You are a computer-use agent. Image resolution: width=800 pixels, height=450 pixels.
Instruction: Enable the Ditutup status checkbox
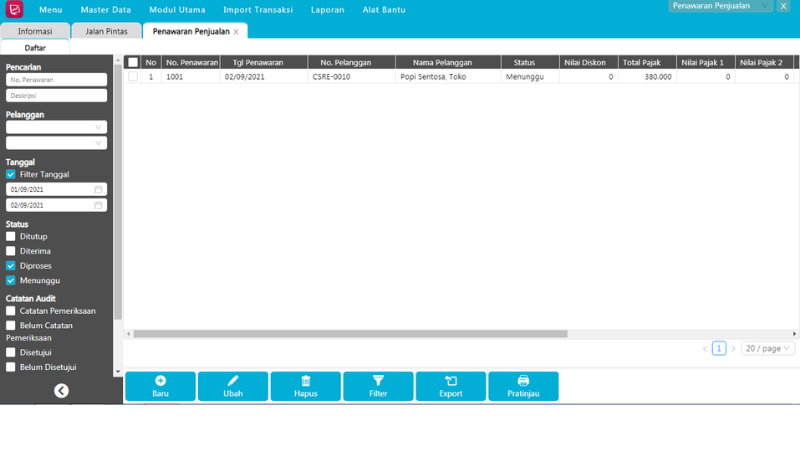point(11,237)
